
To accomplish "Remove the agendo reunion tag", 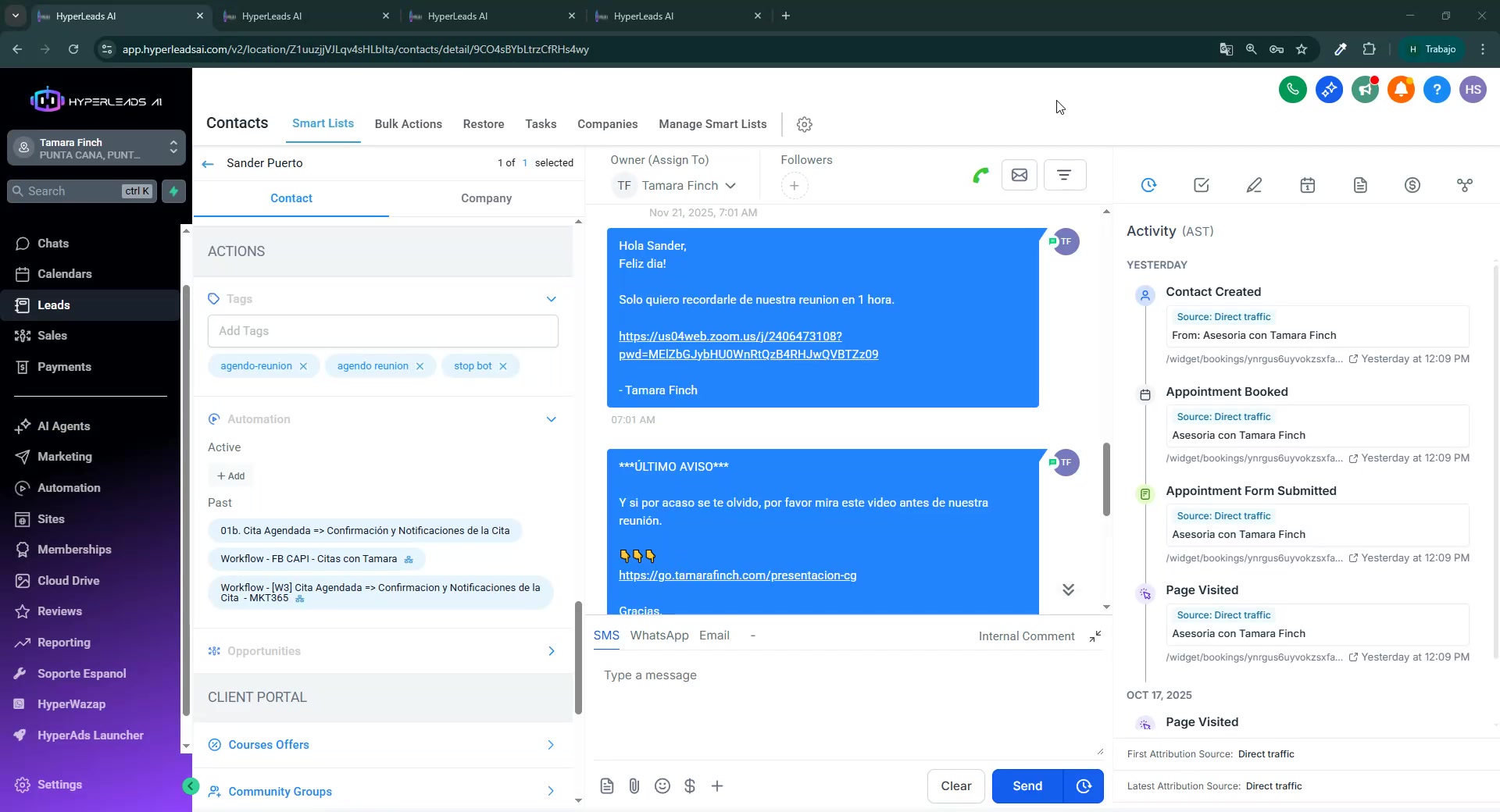I will [420, 366].
